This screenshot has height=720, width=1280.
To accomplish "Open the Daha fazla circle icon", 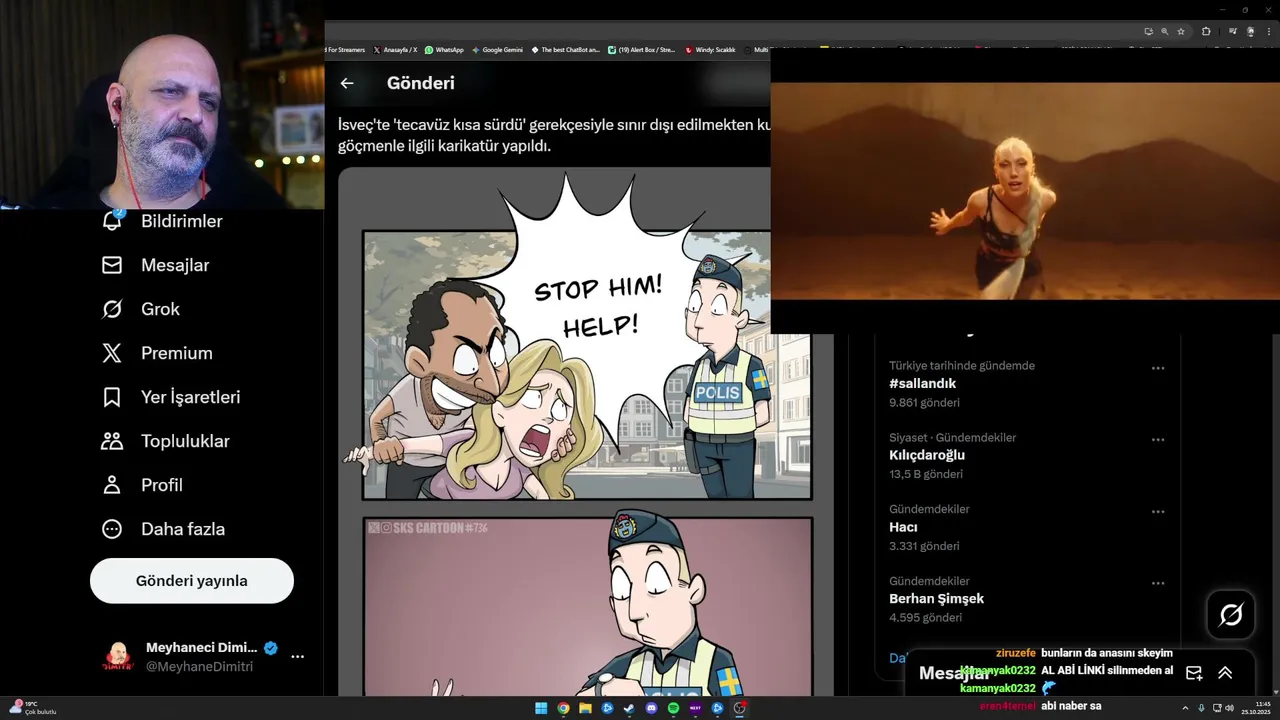I will pos(112,529).
